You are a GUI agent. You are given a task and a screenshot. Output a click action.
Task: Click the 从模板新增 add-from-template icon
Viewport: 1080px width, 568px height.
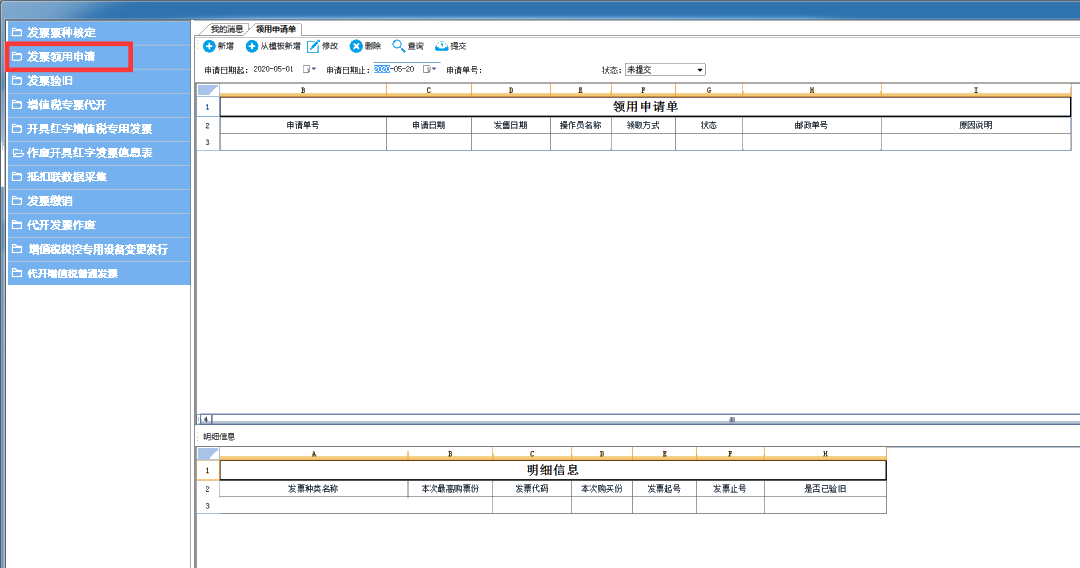click(252, 46)
